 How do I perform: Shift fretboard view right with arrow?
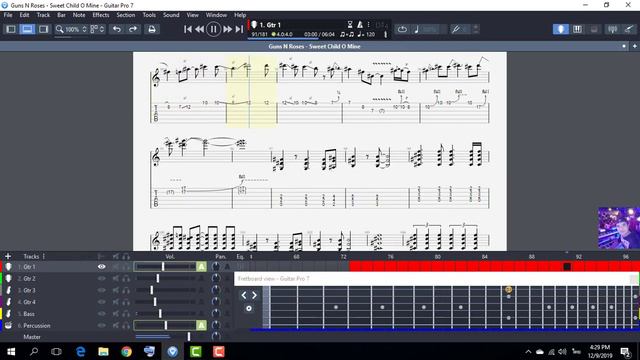(254, 295)
